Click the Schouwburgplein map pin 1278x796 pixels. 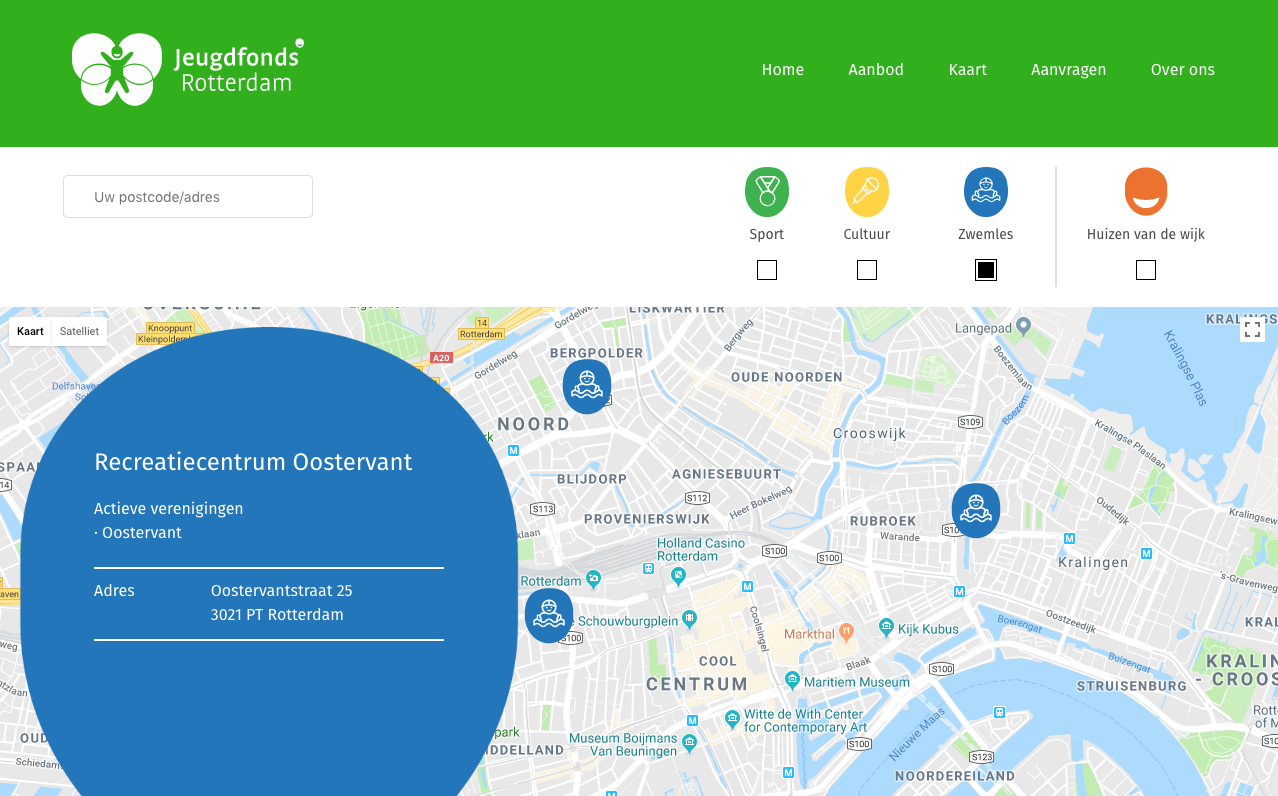click(689, 619)
